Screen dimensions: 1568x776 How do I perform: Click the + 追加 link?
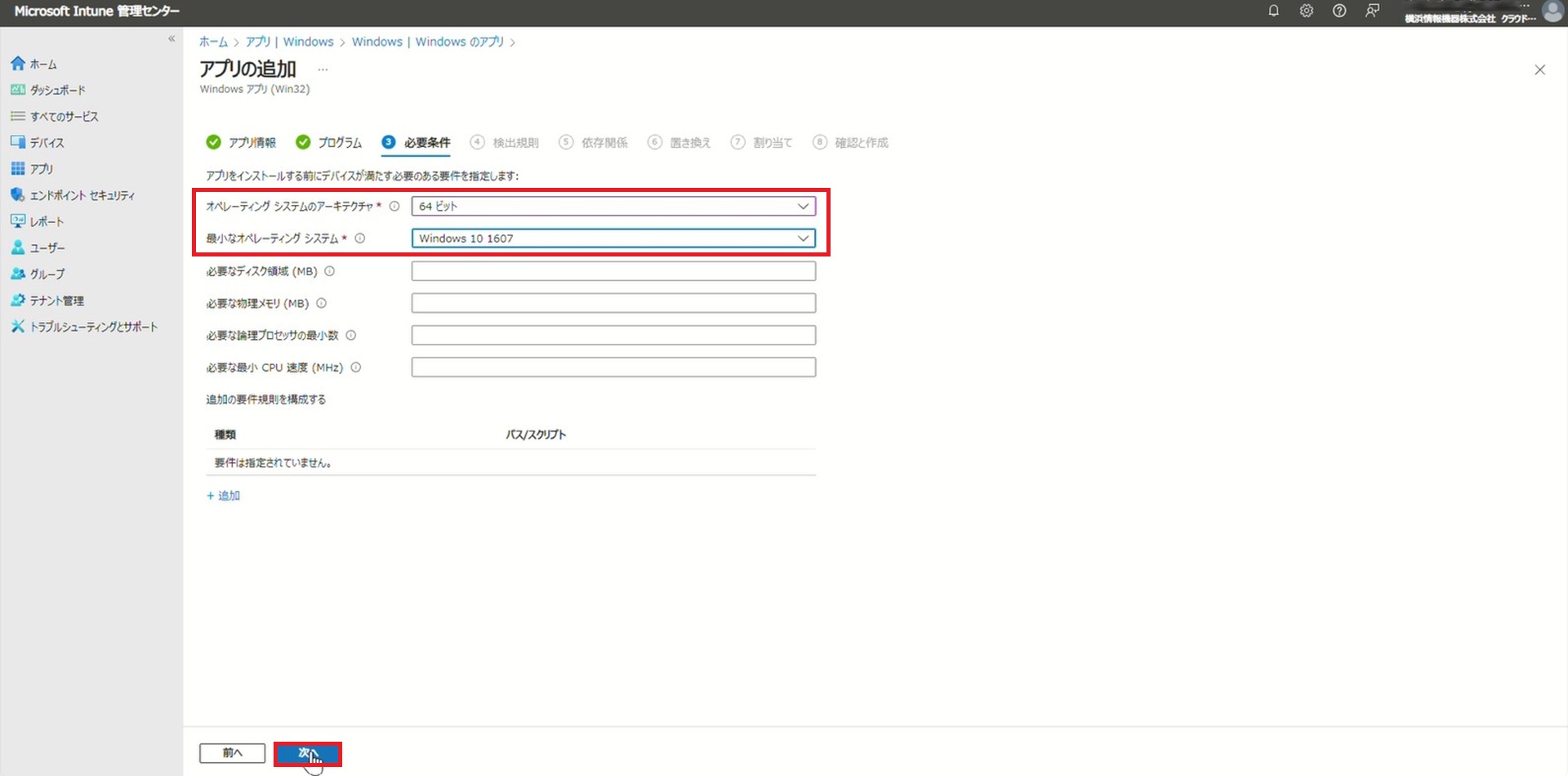(223, 496)
